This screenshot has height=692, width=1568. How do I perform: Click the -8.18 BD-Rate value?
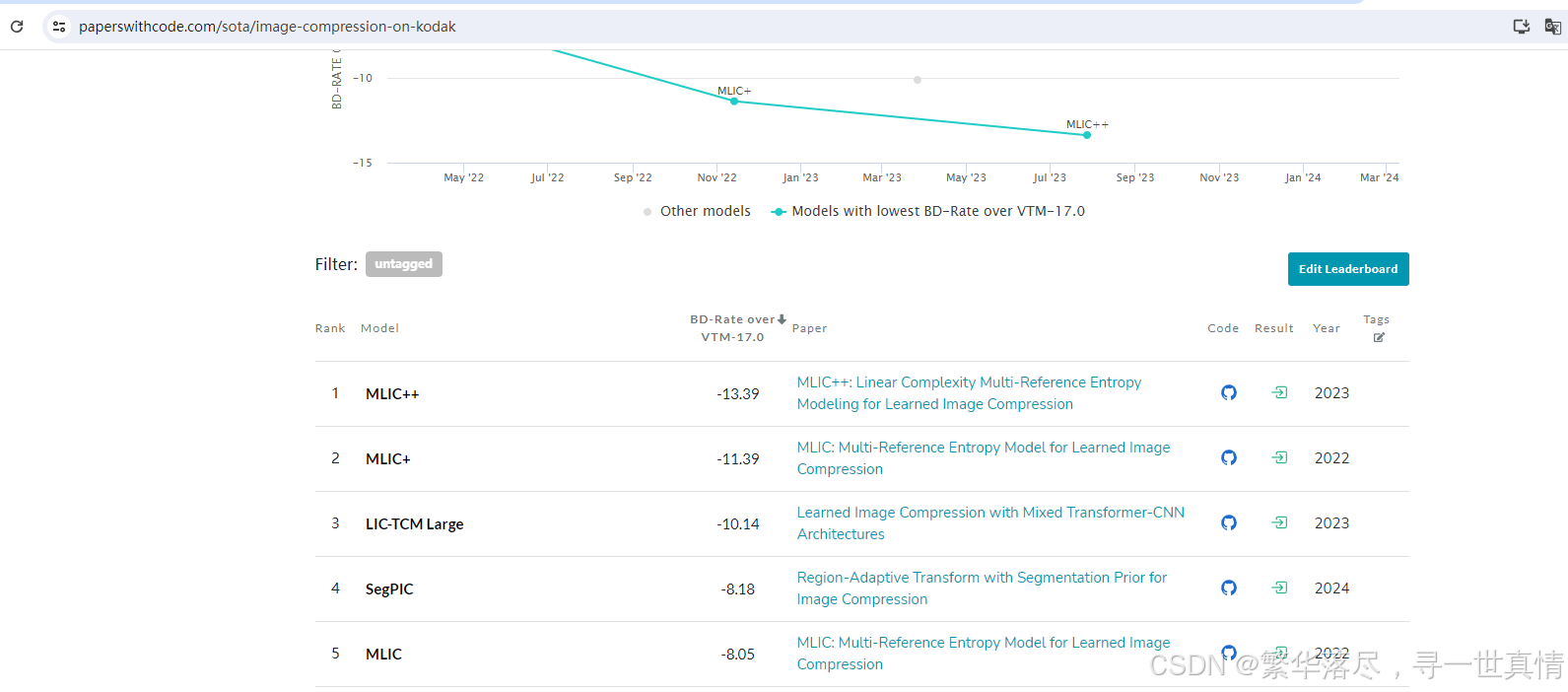[738, 588]
